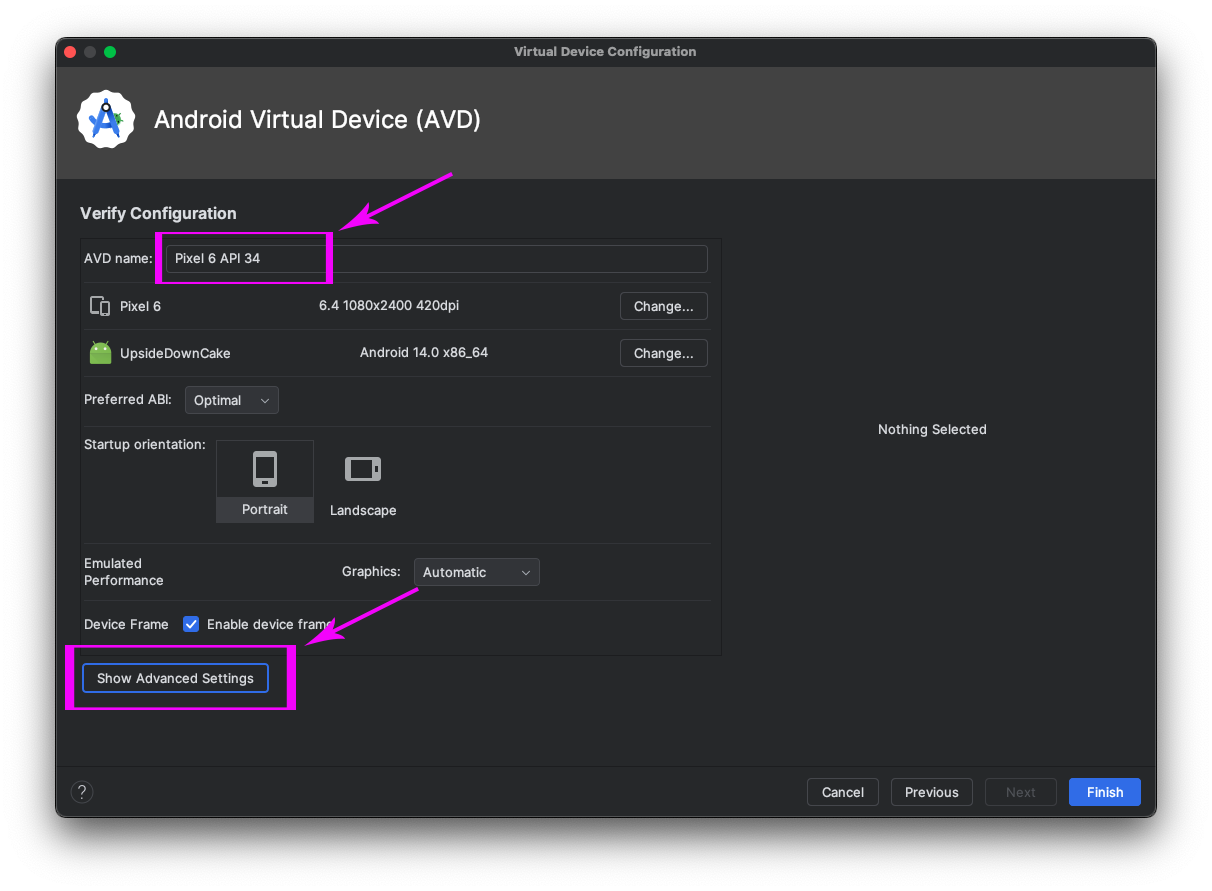Image resolution: width=1212 pixels, height=891 pixels.
Task: Click the disabled Next button
Action: [1021, 792]
